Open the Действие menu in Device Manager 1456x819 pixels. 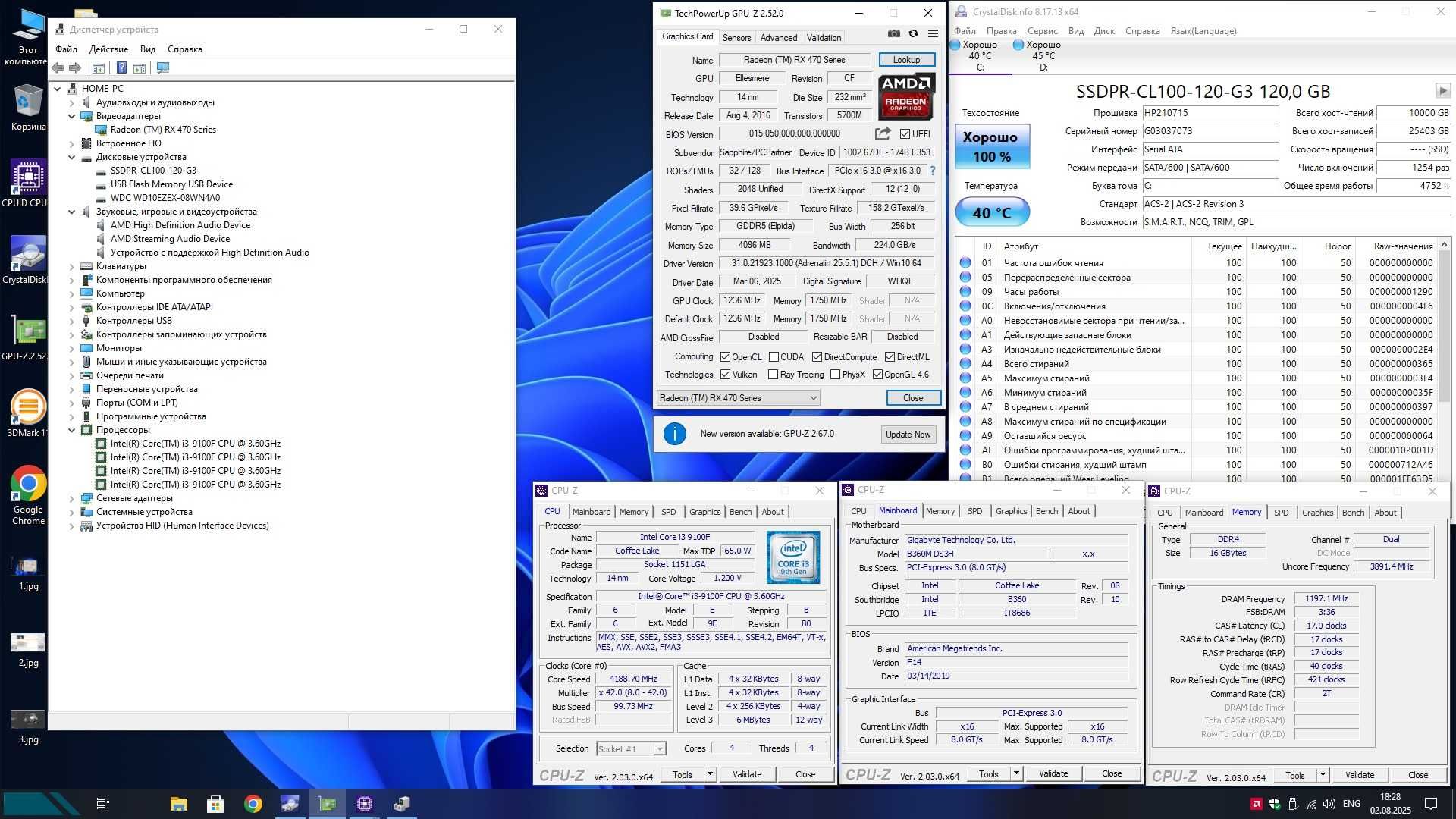108,49
